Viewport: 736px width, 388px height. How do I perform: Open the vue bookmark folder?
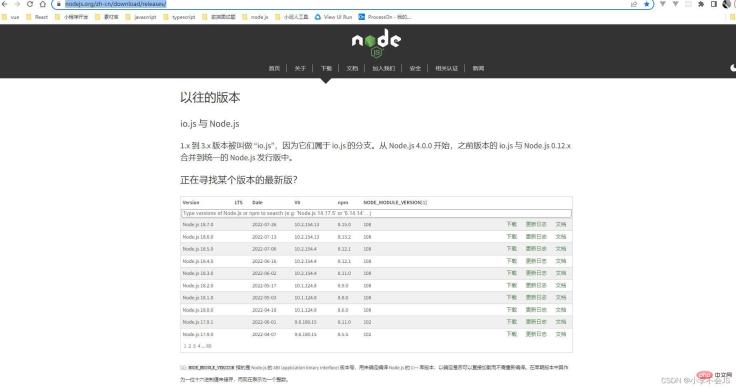pos(11,17)
